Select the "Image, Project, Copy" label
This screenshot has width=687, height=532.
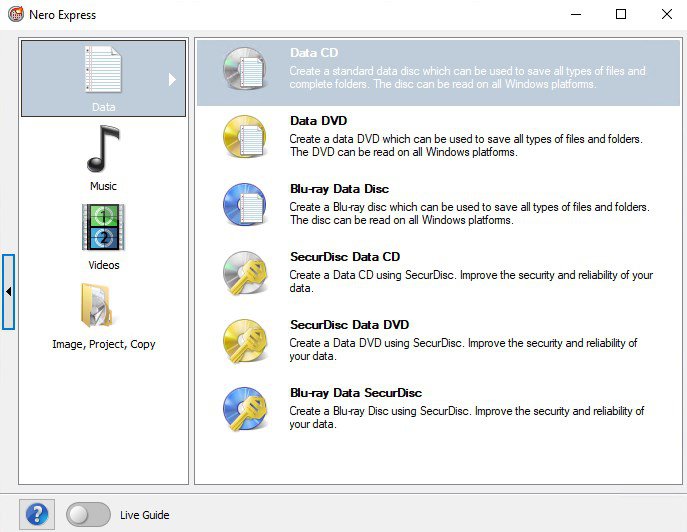coord(104,344)
